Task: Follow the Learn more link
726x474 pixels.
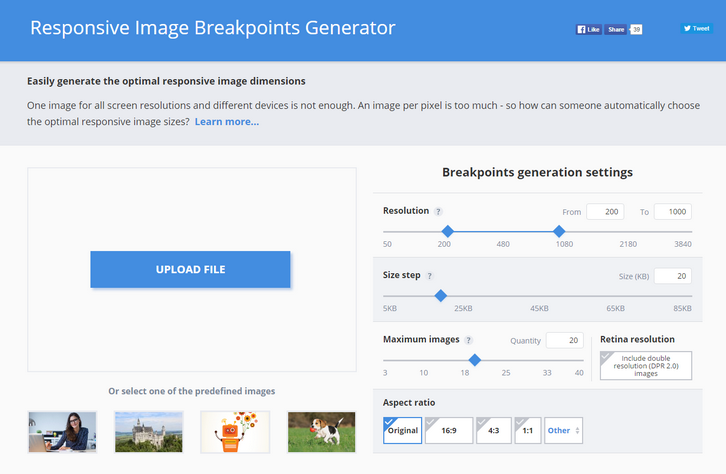Action: 227,122
